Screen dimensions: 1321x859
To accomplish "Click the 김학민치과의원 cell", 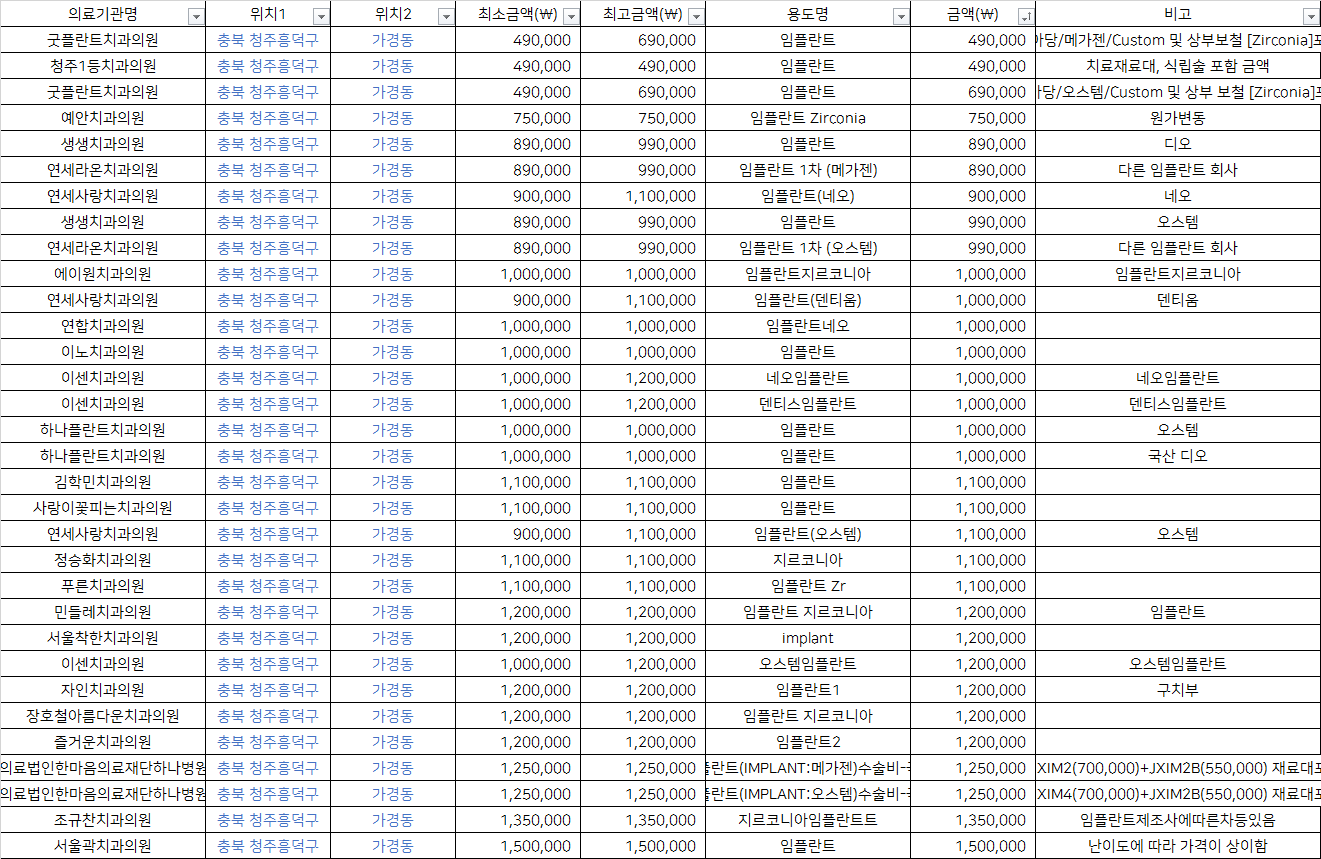I will pyautogui.click(x=103, y=482).
